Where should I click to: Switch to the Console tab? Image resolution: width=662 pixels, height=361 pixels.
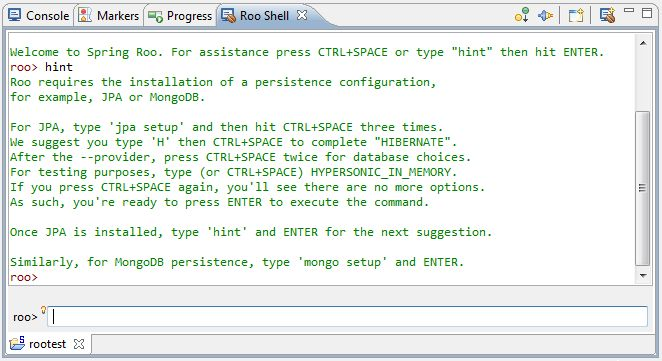click(39, 16)
